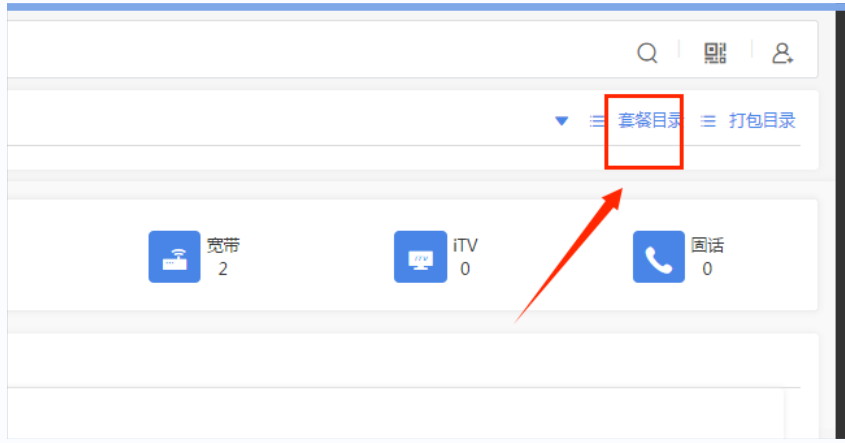
Task: Select the 固话 landline phone icon
Action: (x=659, y=257)
